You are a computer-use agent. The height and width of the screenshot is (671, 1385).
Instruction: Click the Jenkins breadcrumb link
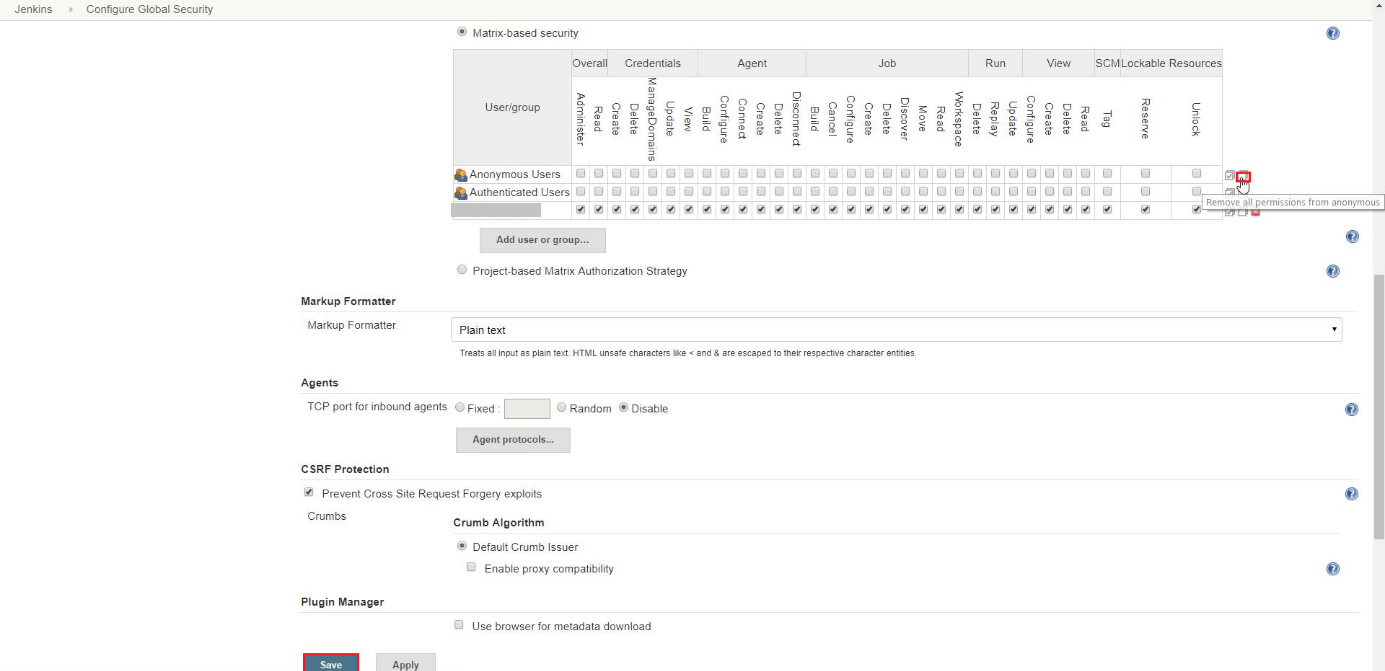(34, 9)
